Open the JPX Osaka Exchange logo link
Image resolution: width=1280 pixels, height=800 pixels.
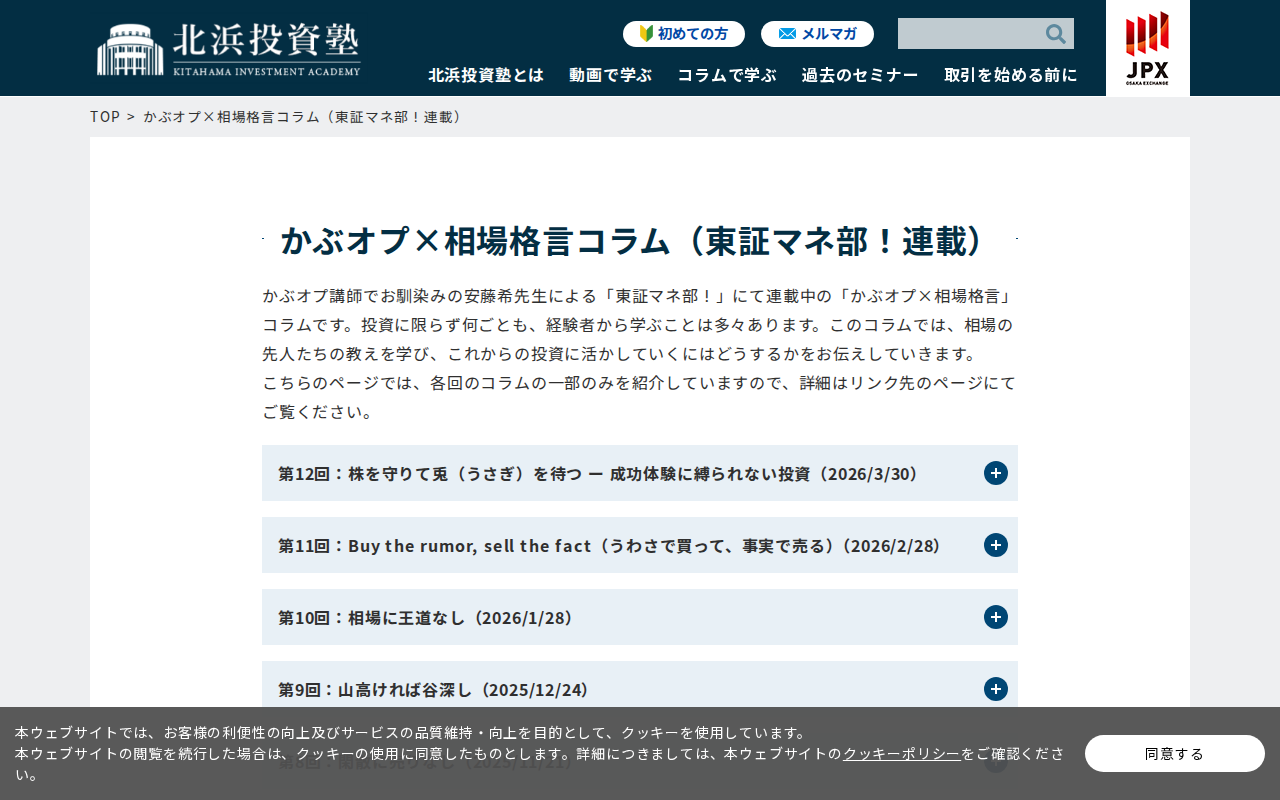coord(1147,48)
